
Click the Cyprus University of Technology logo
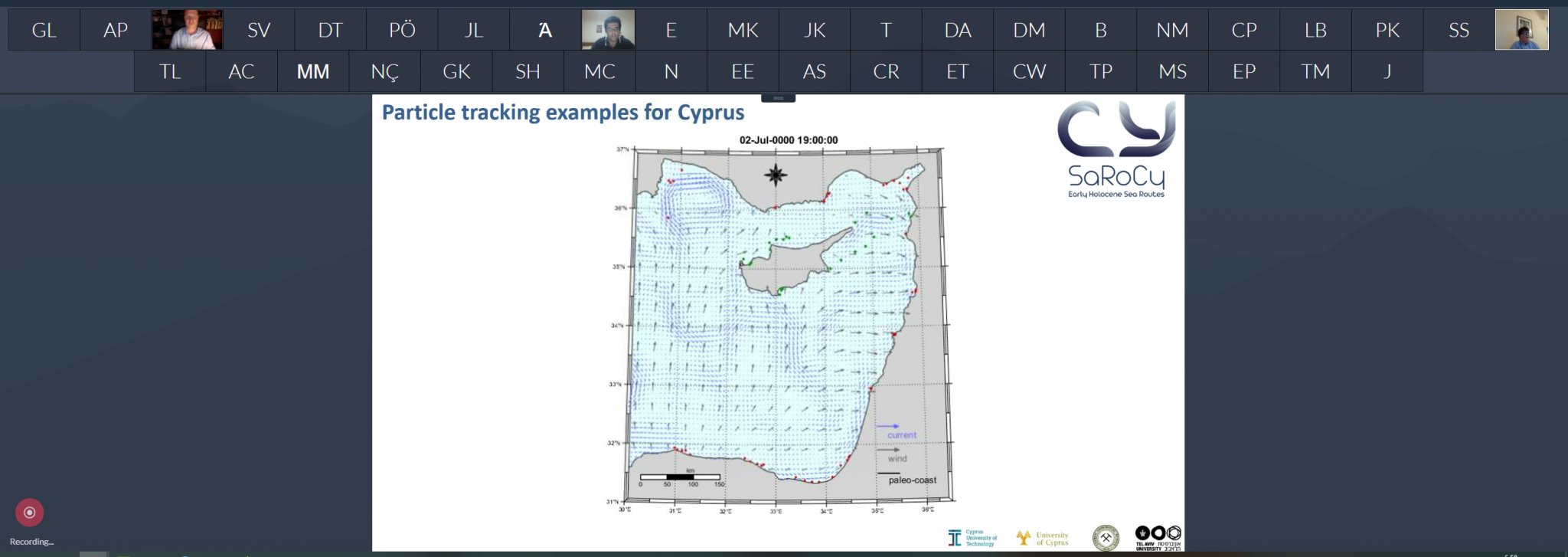(972, 538)
